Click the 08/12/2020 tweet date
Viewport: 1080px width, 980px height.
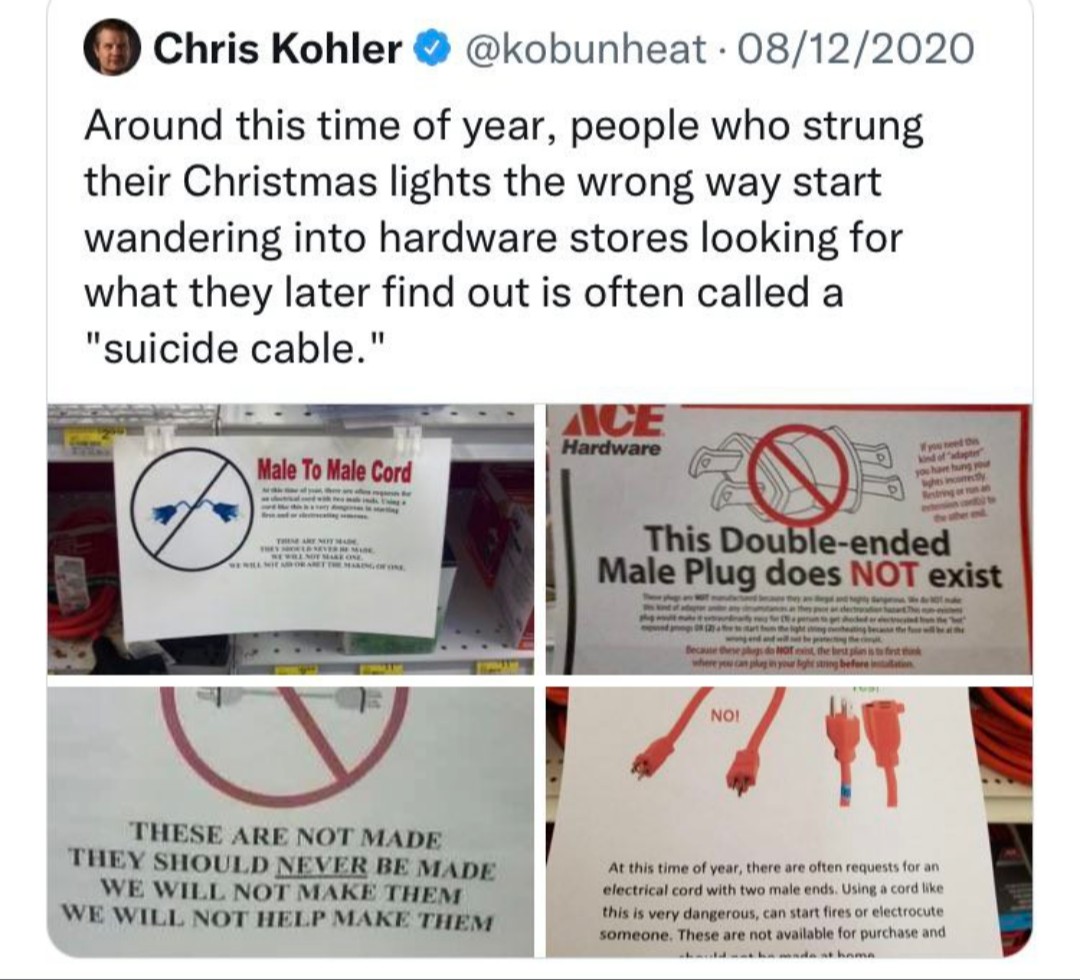(x=856, y=50)
